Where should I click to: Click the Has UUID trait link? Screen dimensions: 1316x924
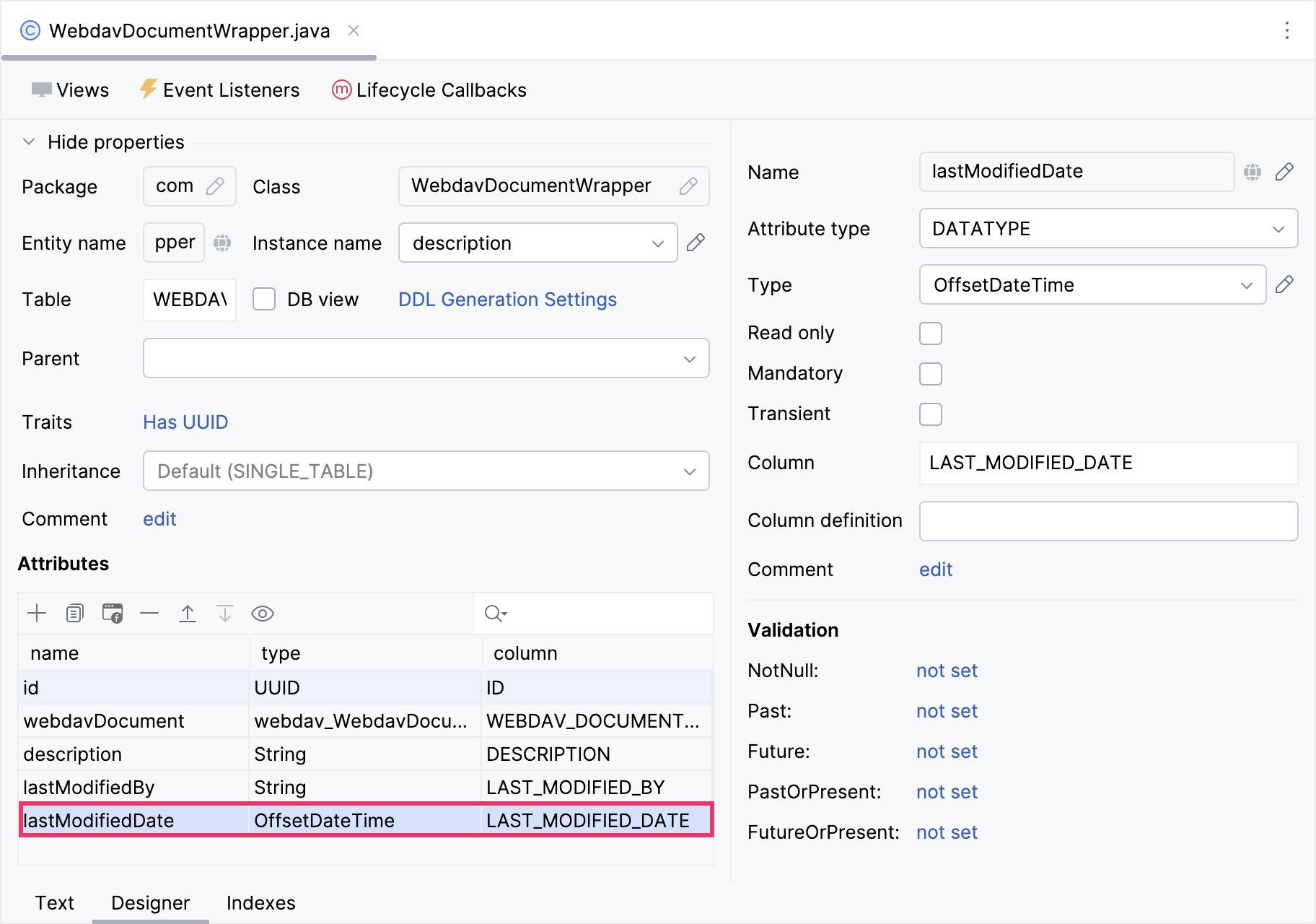pyautogui.click(x=185, y=422)
